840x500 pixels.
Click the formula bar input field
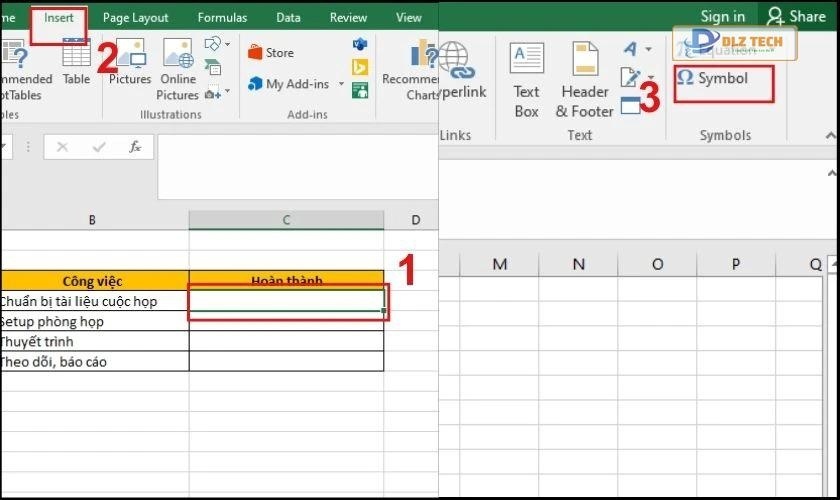point(296,165)
